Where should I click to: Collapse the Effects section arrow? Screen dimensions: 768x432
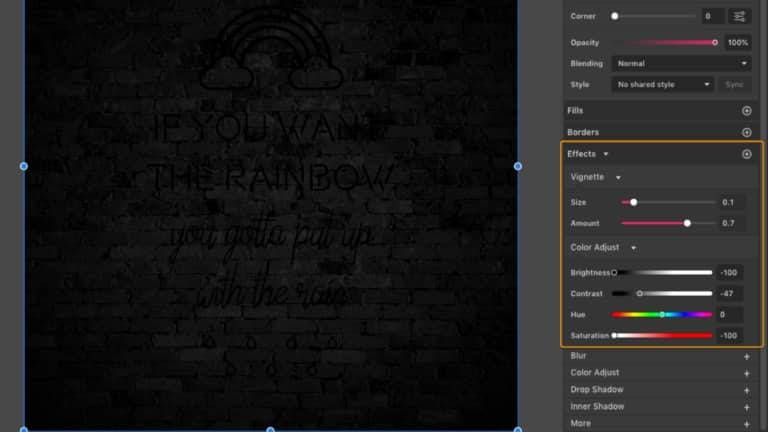point(606,154)
